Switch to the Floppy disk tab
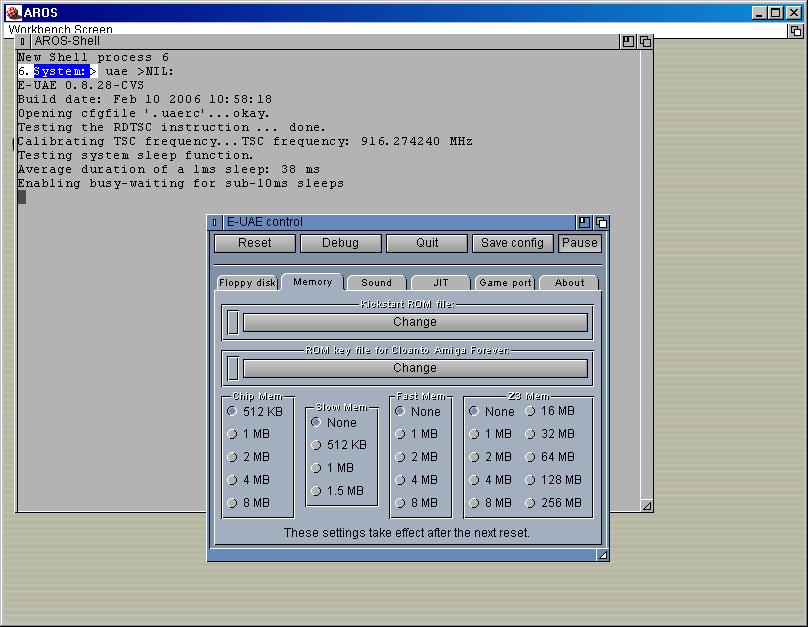The width and height of the screenshot is (808, 627). [247, 283]
